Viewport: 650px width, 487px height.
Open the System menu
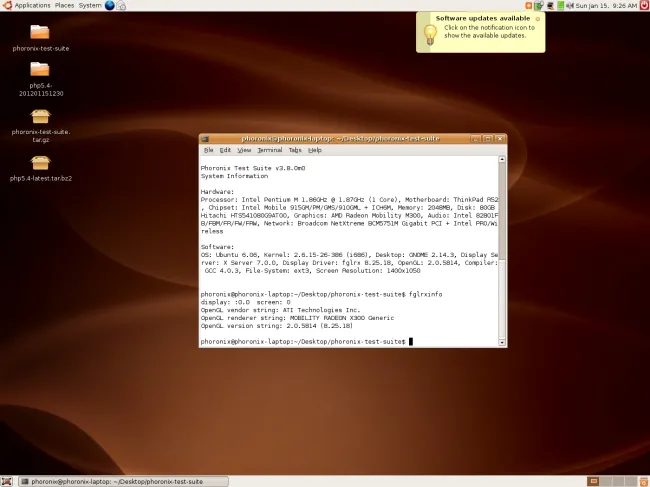coord(90,5)
